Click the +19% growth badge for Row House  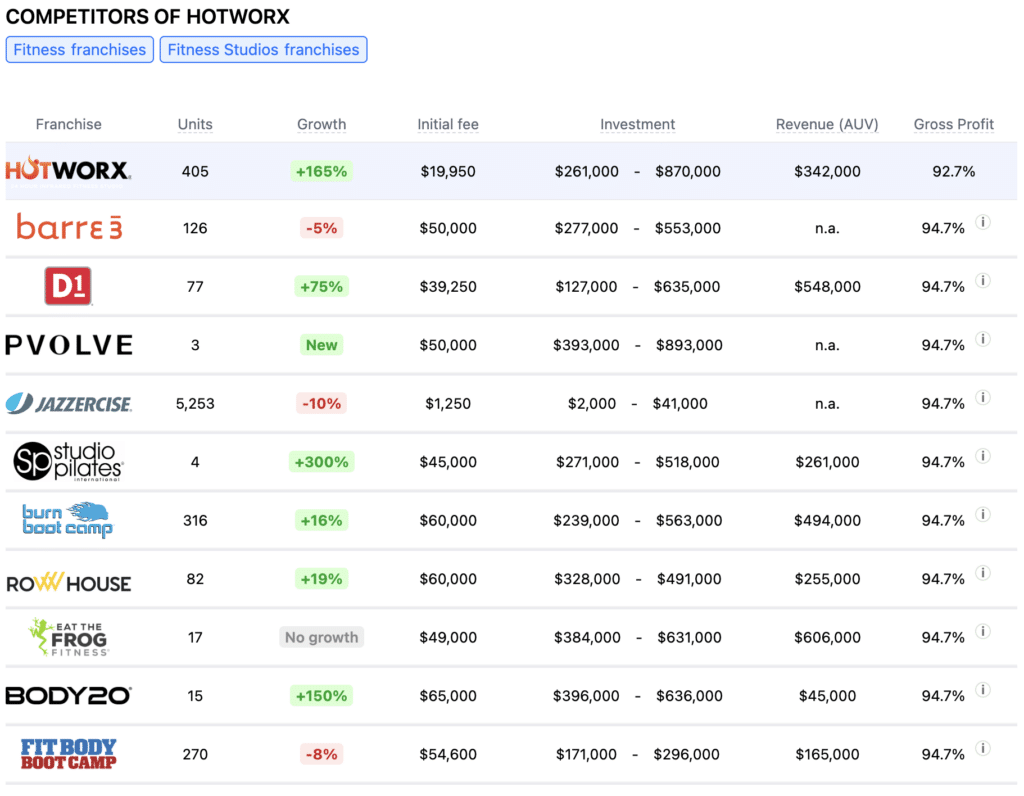pos(321,579)
